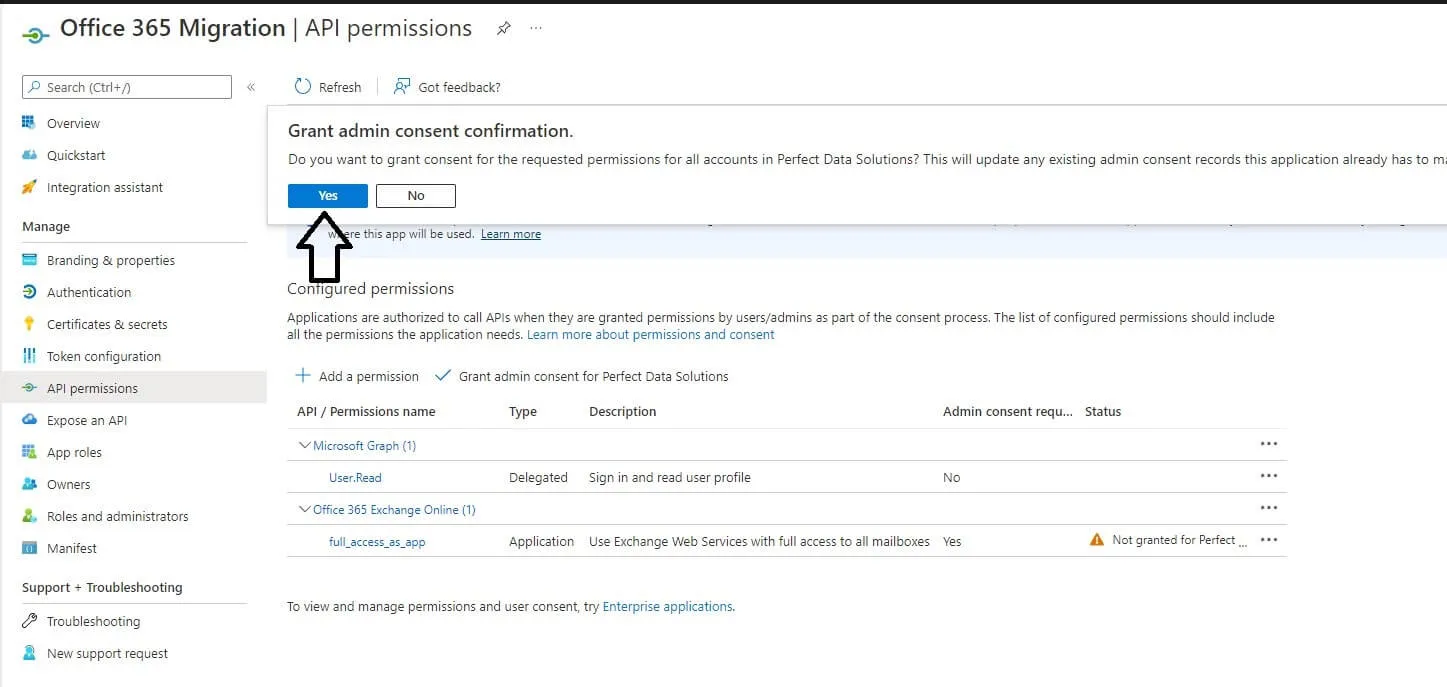1447x687 pixels.
Task: Click Grant admin consent for Perfect Data Solutions
Action: point(581,376)
